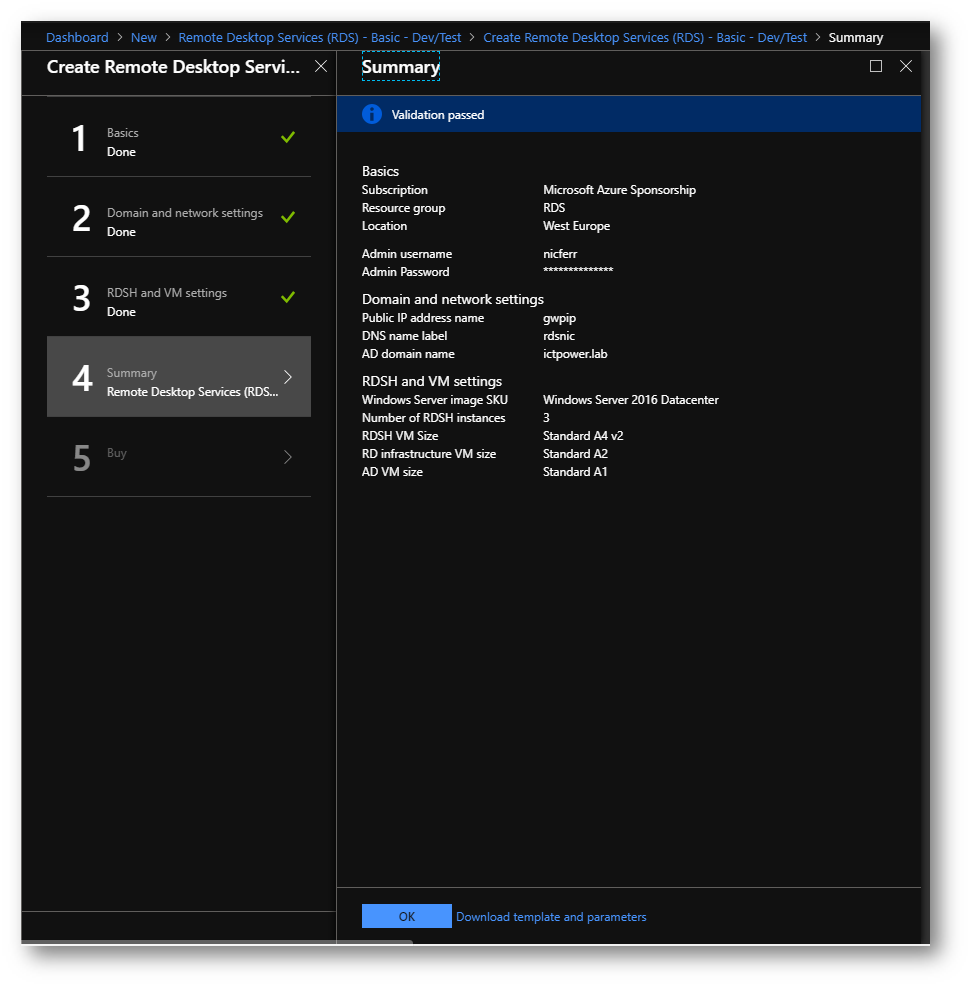972x988 pixels.
Task: Go to Dashboard in breadcrumb
Action: pos(77,37)
